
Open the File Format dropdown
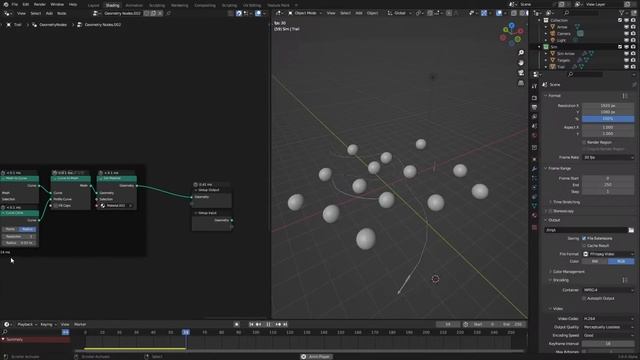click(x=608, y=254)
